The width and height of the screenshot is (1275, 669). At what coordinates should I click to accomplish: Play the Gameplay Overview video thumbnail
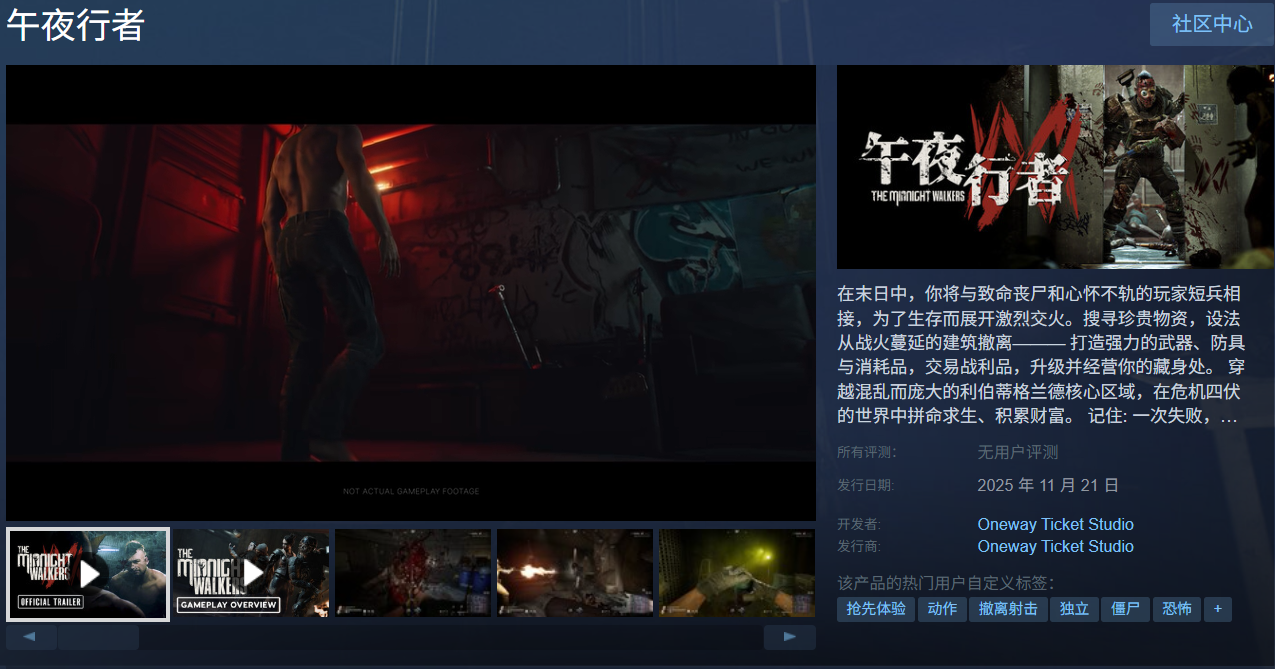[251, 573]
